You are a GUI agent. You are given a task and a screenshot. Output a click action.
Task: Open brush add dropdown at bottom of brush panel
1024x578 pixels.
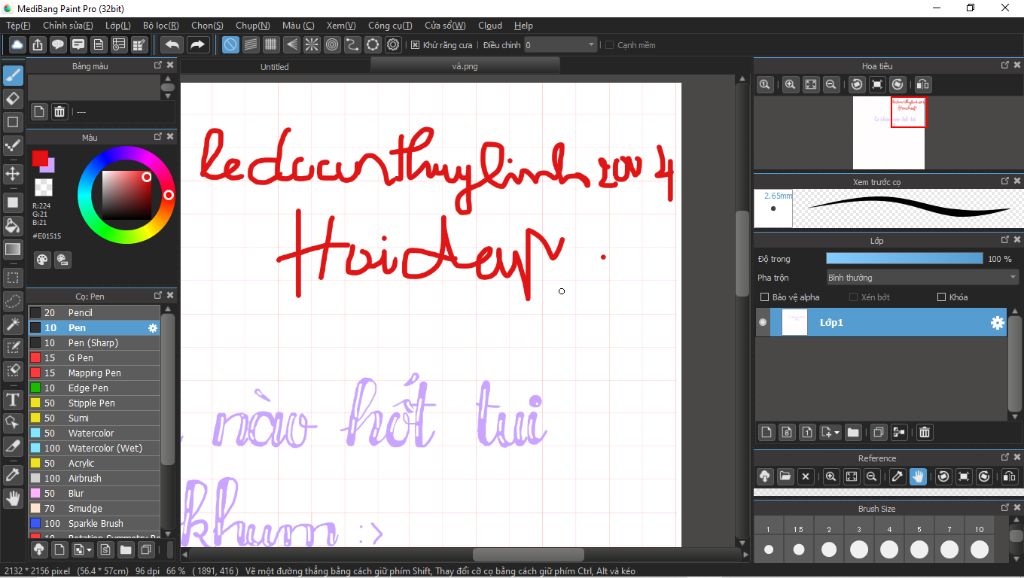pyautogui.click(x=82, y=550)
